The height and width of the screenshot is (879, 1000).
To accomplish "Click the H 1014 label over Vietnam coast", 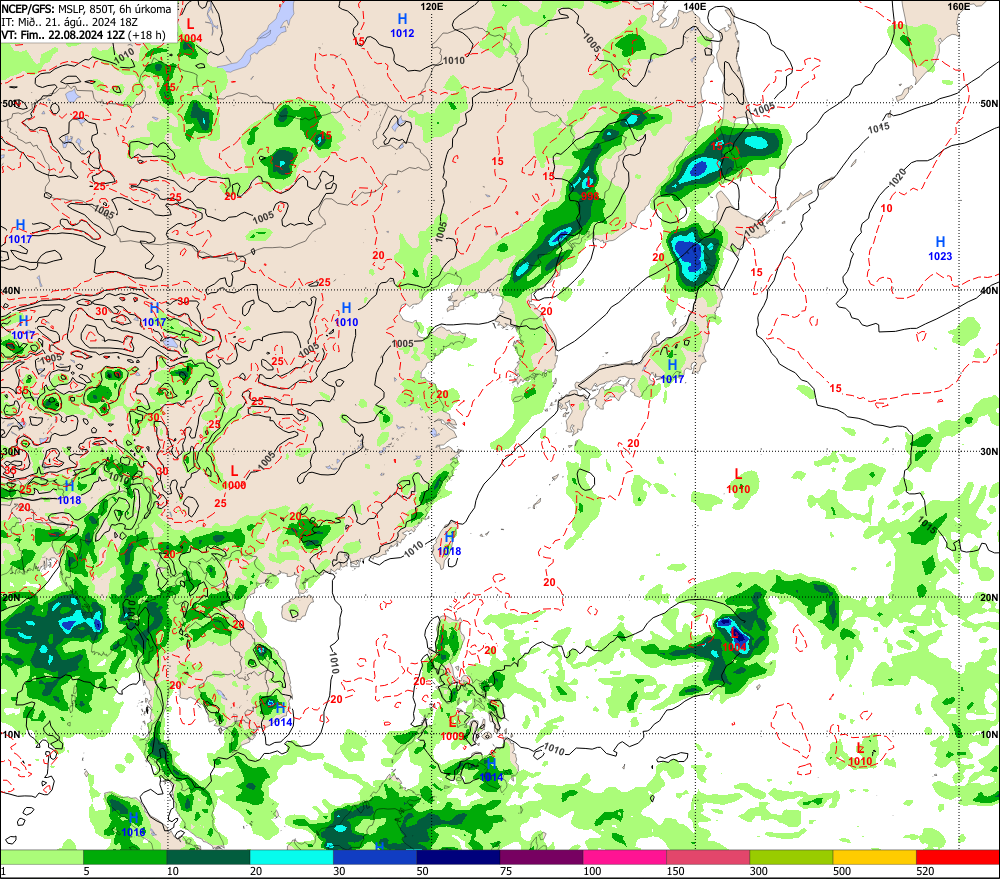I will [280, 716].
